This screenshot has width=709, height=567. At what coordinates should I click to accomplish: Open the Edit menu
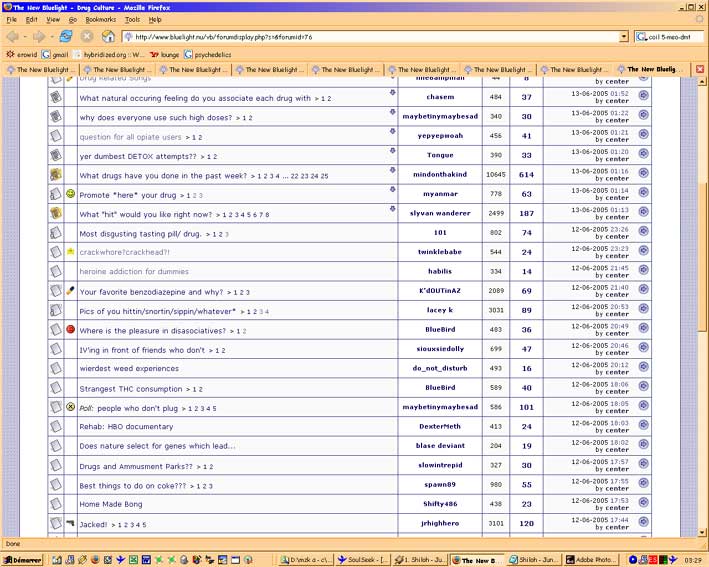click(x=31, y=19)
